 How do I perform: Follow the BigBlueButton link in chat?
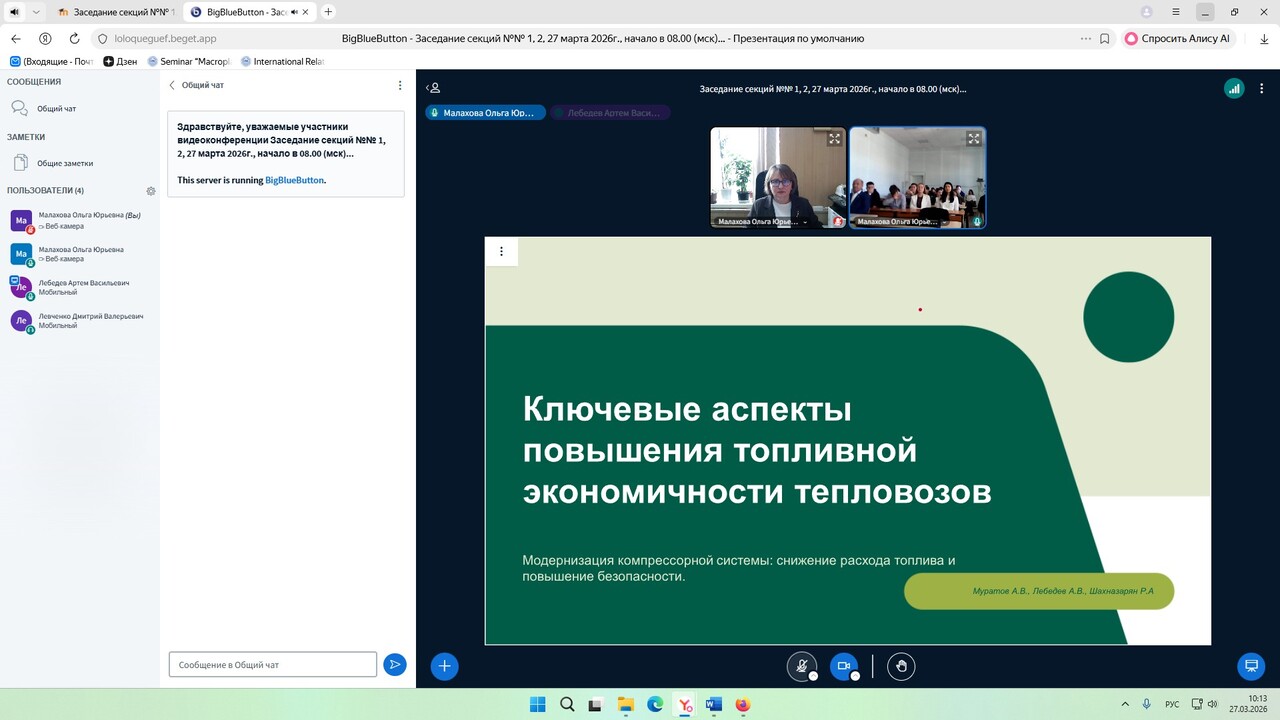(x=294, y=180)
